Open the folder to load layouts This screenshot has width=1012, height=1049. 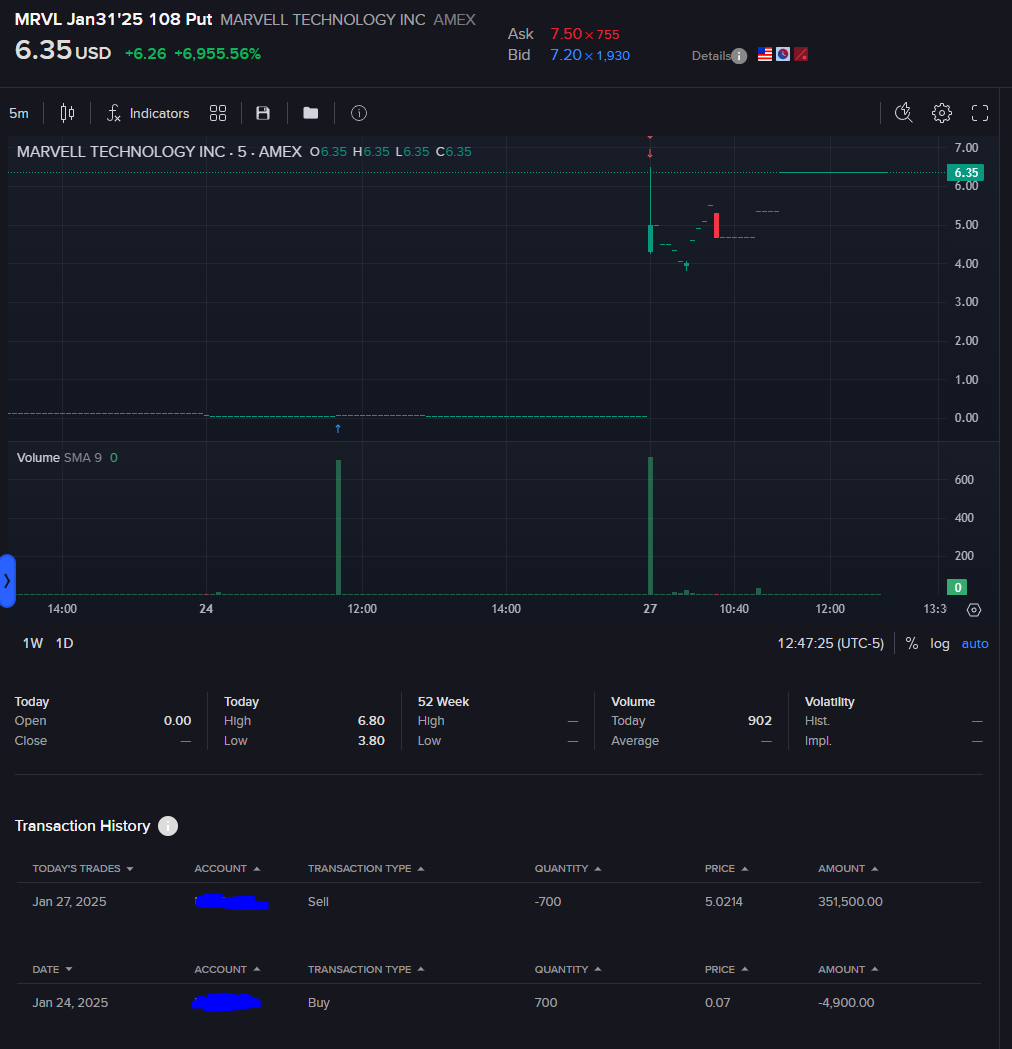[310, 113]
